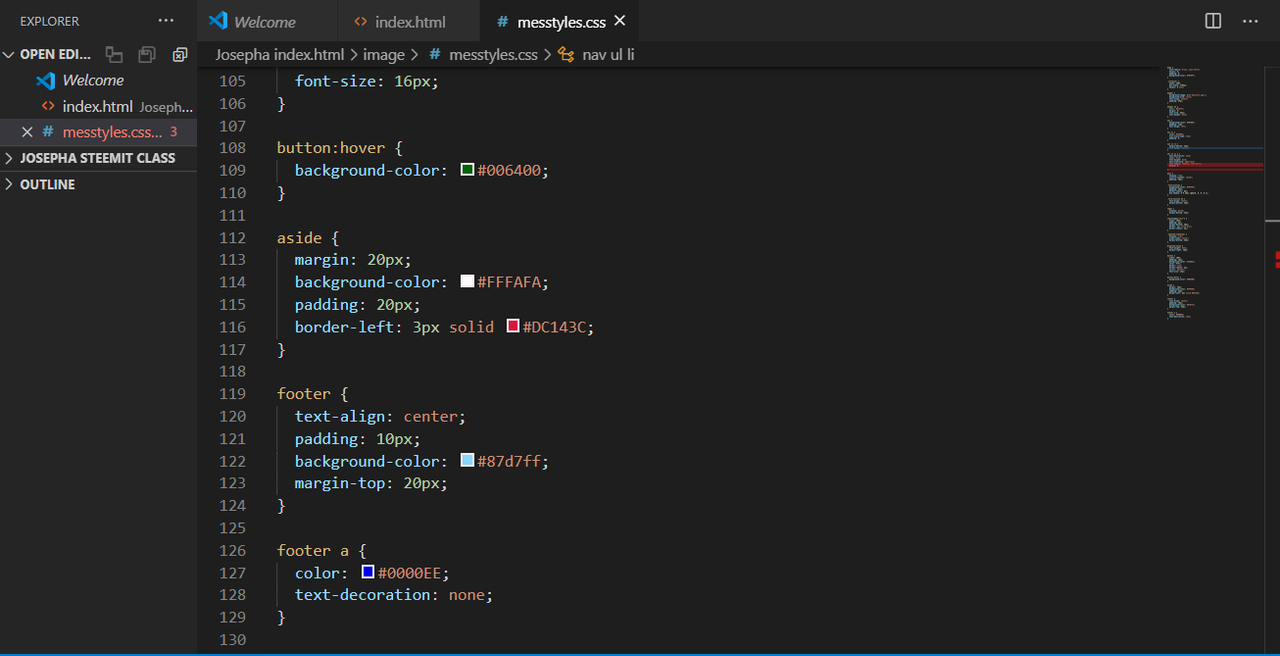Viewport: 1280px width, 656px height.
Task: Click the VS Code icon beside Welcome entry
Action: point(45,81)
